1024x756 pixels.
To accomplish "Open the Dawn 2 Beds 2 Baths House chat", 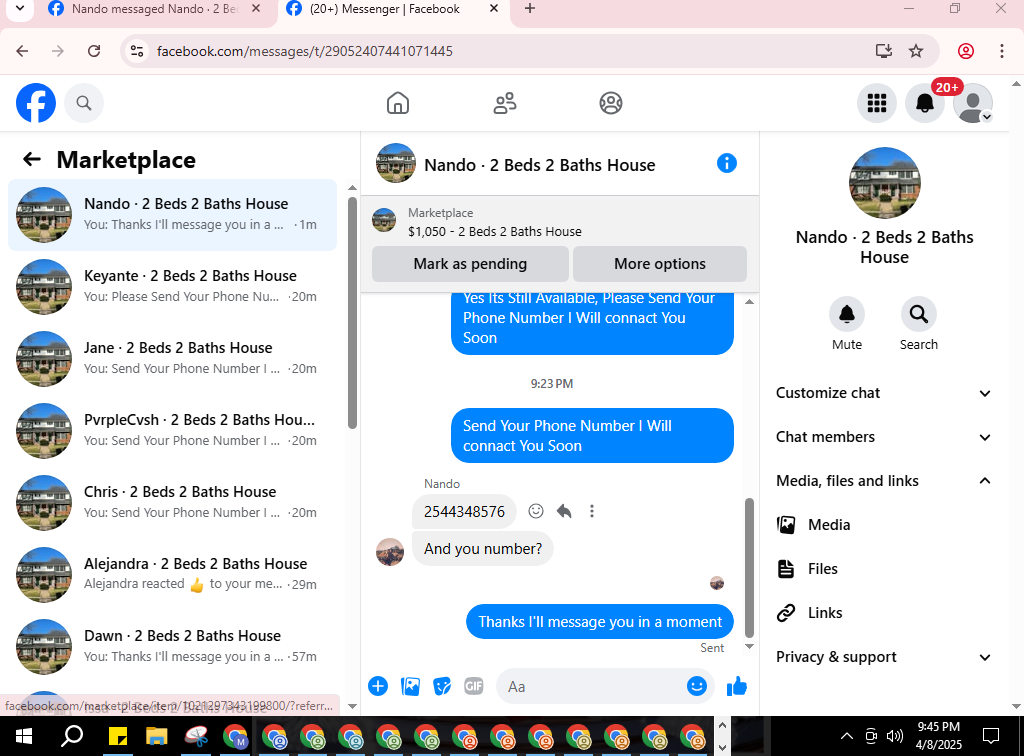I will pyautogui.click(x=172, y=646).
